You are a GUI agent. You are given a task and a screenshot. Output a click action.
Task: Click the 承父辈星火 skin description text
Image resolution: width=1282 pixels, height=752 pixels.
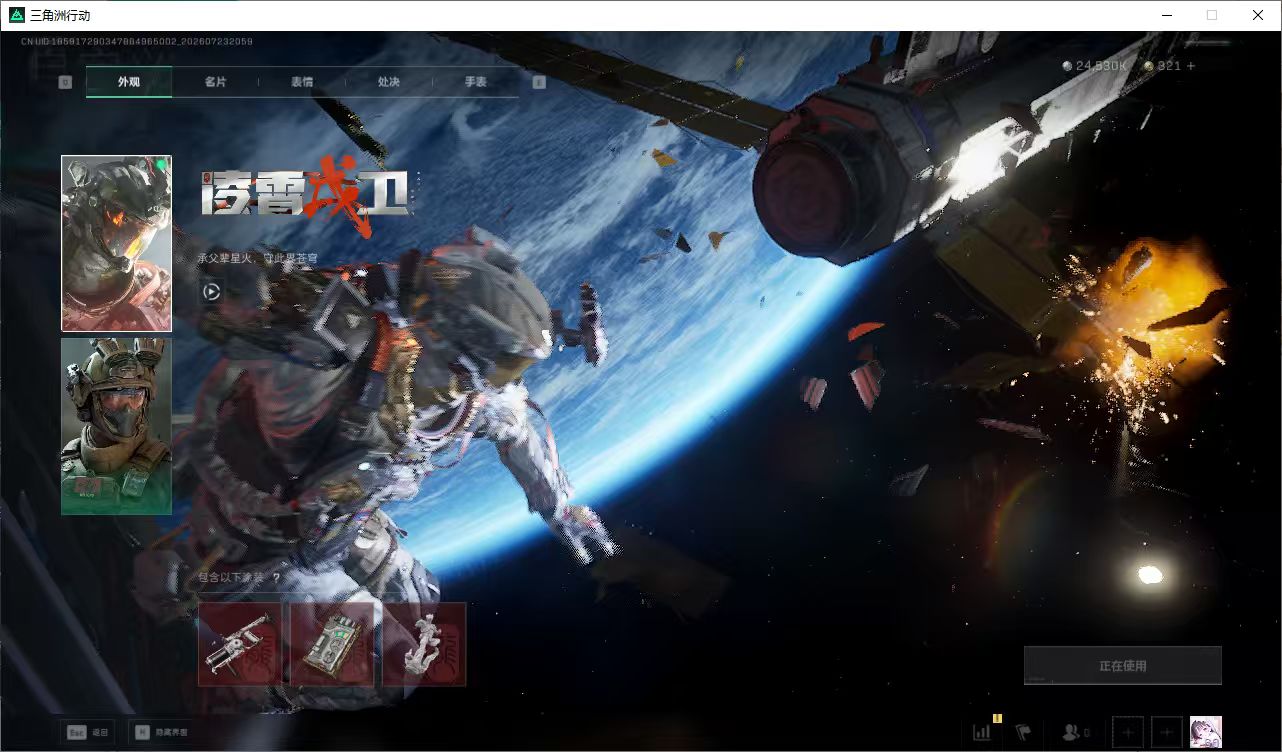[x=257, y=258]
